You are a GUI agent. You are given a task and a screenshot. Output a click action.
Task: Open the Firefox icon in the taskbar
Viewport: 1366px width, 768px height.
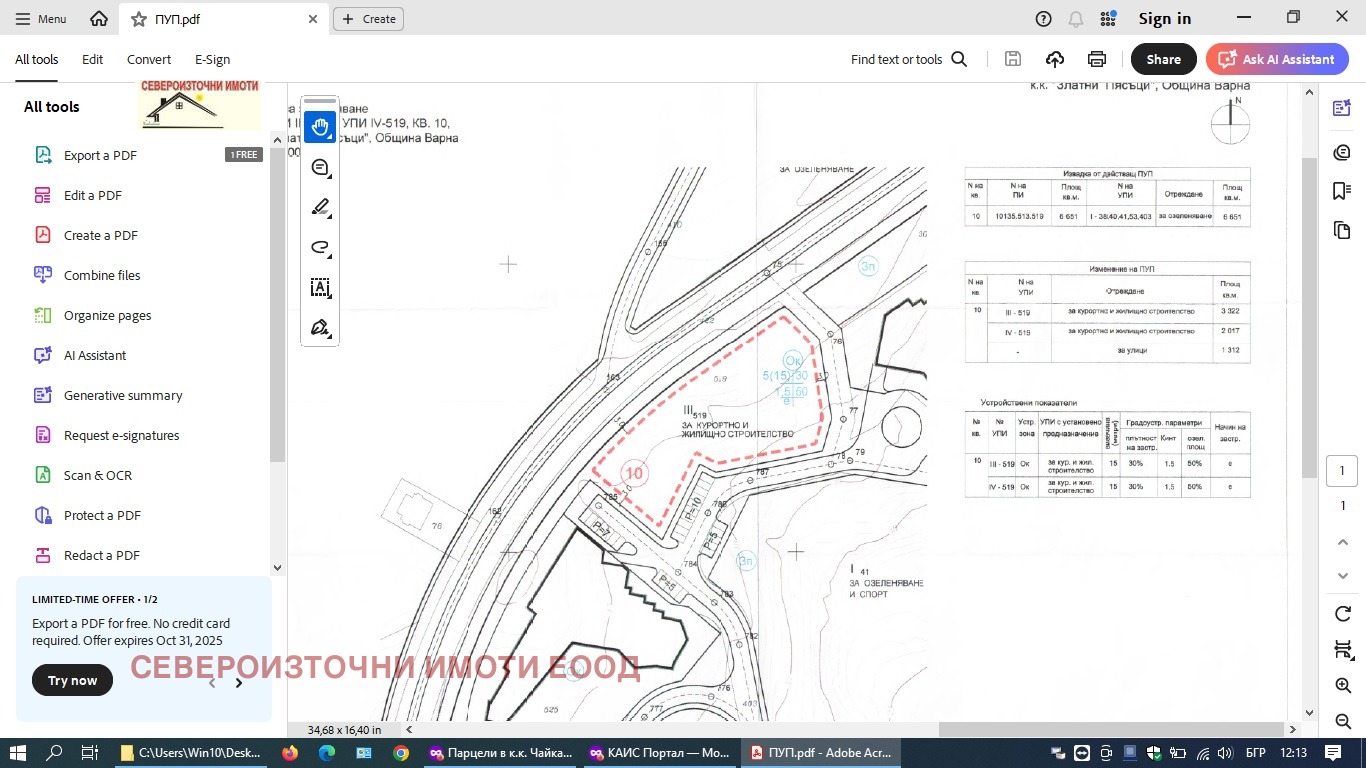290,753
